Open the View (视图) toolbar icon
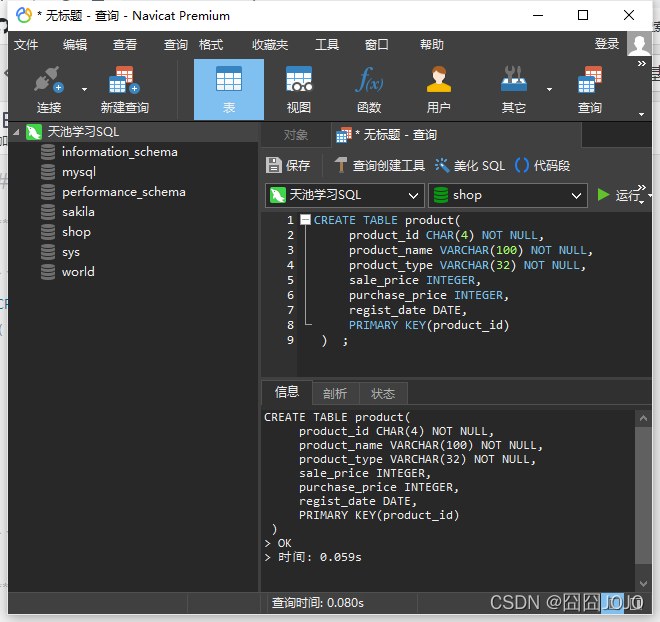The width and height of the screenshot is (660, 622). click(299, 89)
